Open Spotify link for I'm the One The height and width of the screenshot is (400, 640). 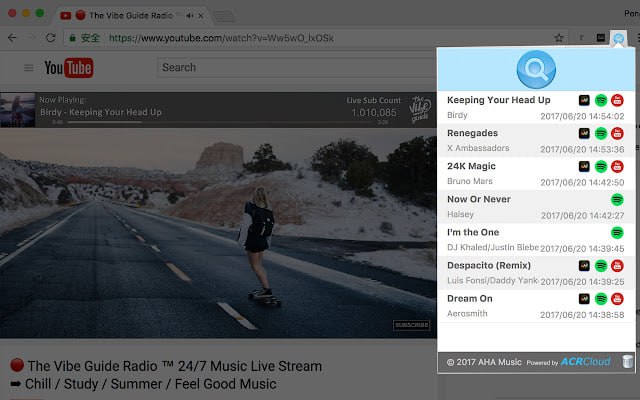[x=617, y=233]
